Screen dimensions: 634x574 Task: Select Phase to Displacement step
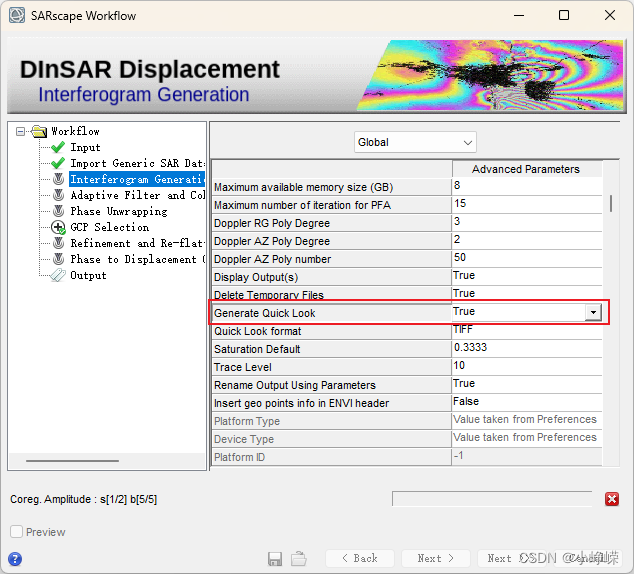click(137, 259)
